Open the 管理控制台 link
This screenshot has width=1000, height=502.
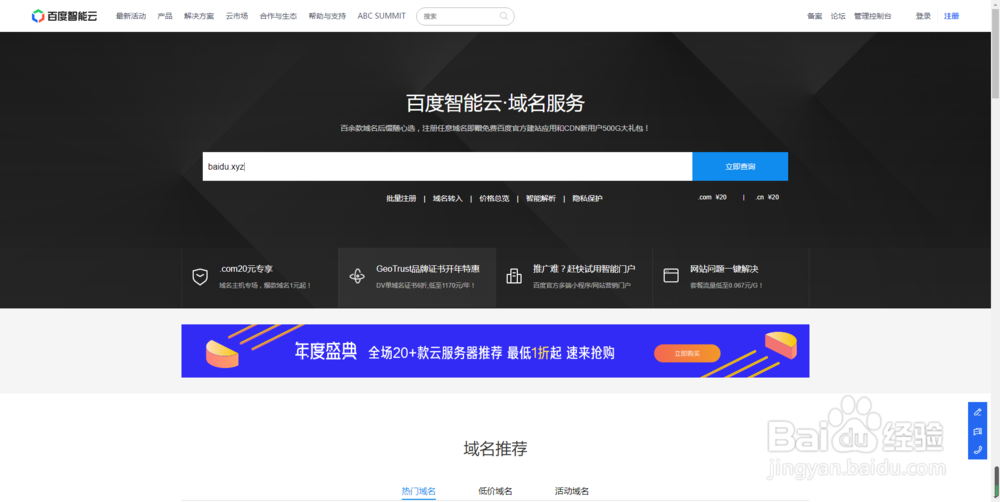tap(872, 16)
